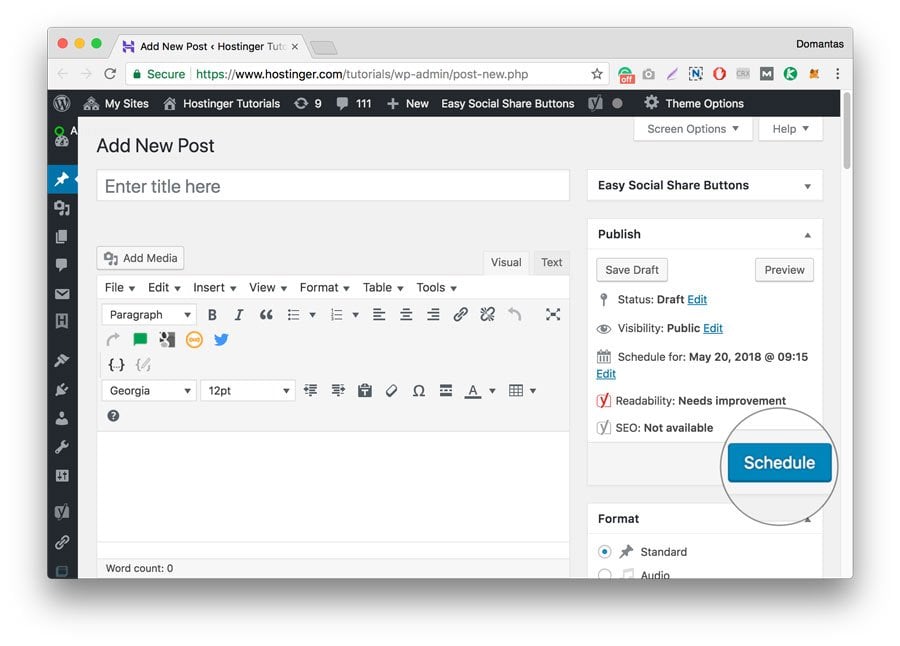This screenshot has height=646, width=900.
Task: Select the Standard post format
Action: (x=604, y=551)
